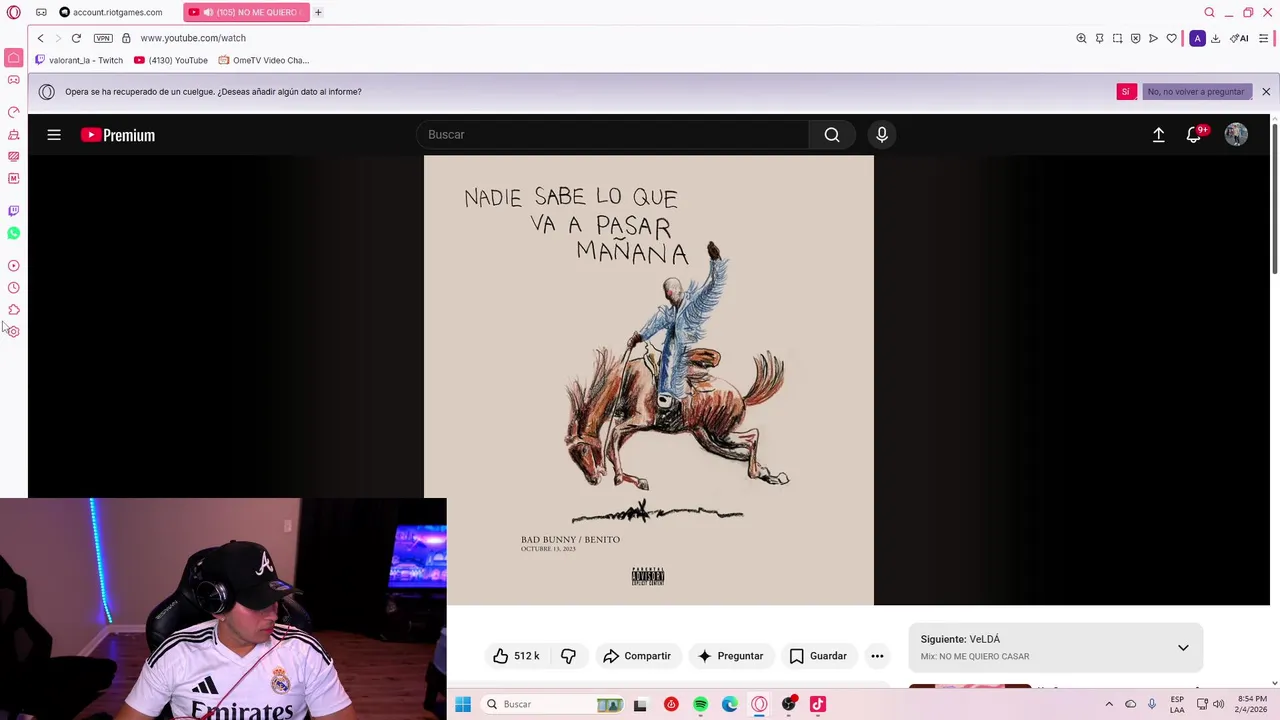
Task: Open the (4130) YouTube bookmark
Action: pos(171,60)
